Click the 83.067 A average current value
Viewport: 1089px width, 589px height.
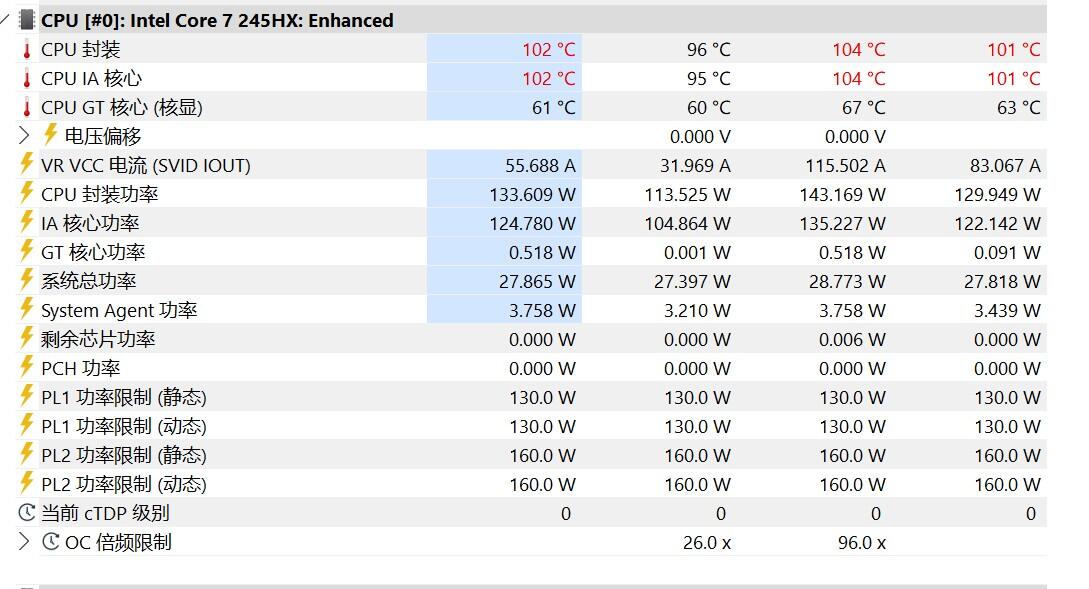(x=1005, y=166)
